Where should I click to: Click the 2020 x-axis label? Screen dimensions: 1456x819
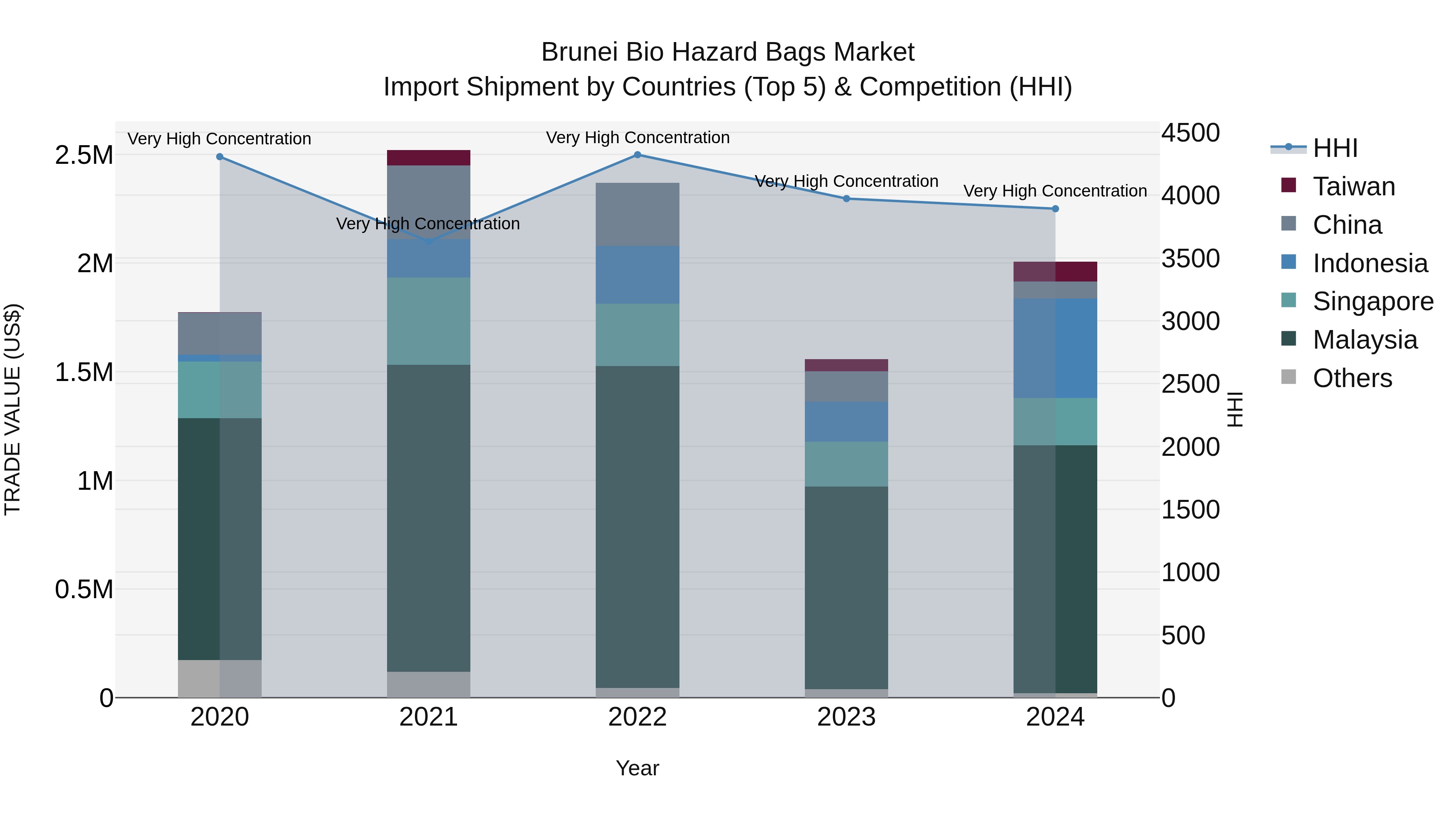click(x=220, y=717)
